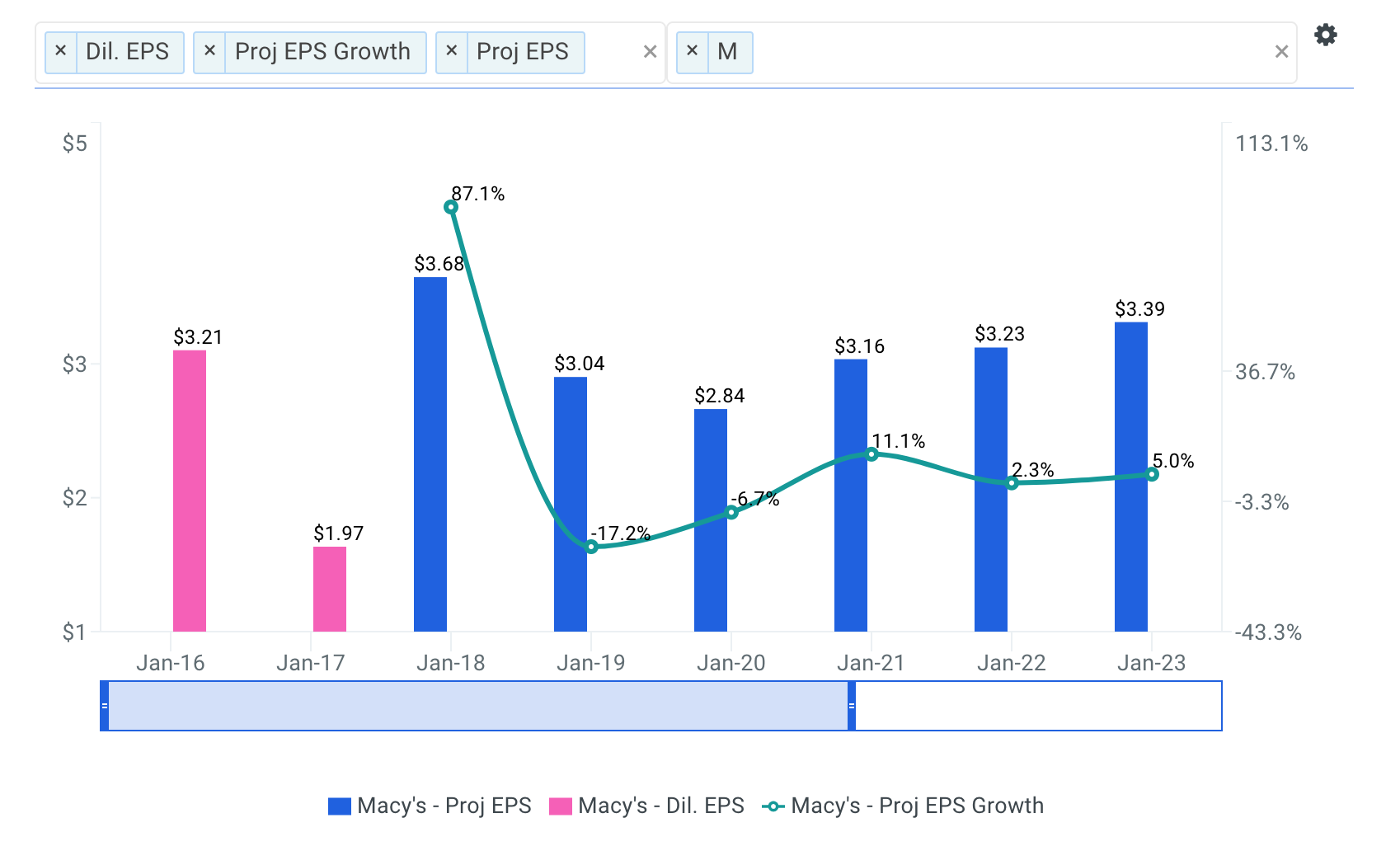Viewport: 1400px width, 846px height.
Task: Select the Jan-22 $3.23 blue bar
Action: pos(991,490)
